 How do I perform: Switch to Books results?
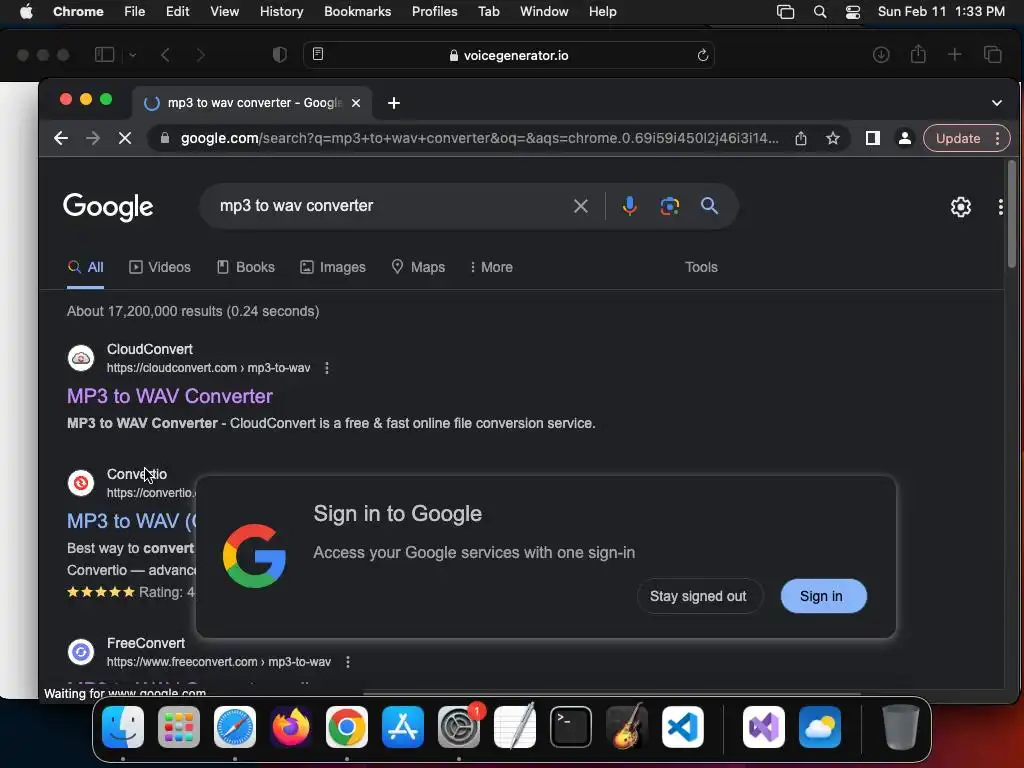[246, 267]
